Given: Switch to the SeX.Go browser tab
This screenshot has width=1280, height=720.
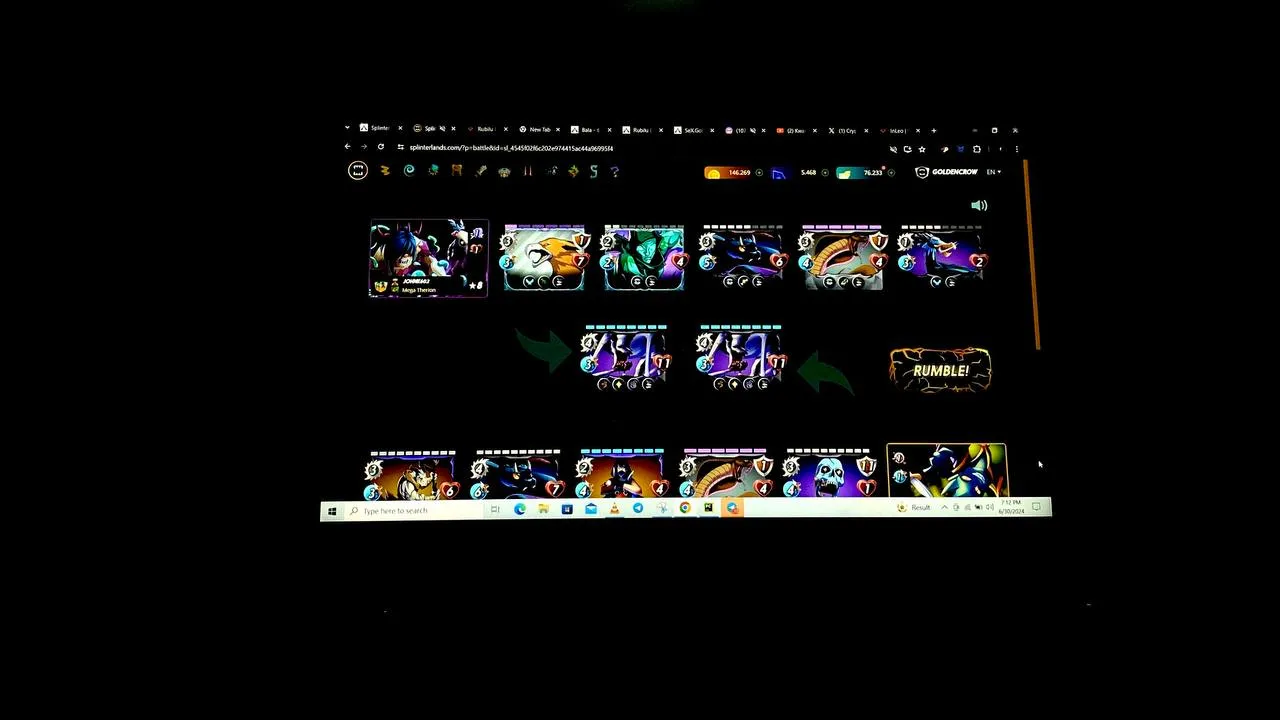Looking at the screenshot, I should [x=692, y=130].
